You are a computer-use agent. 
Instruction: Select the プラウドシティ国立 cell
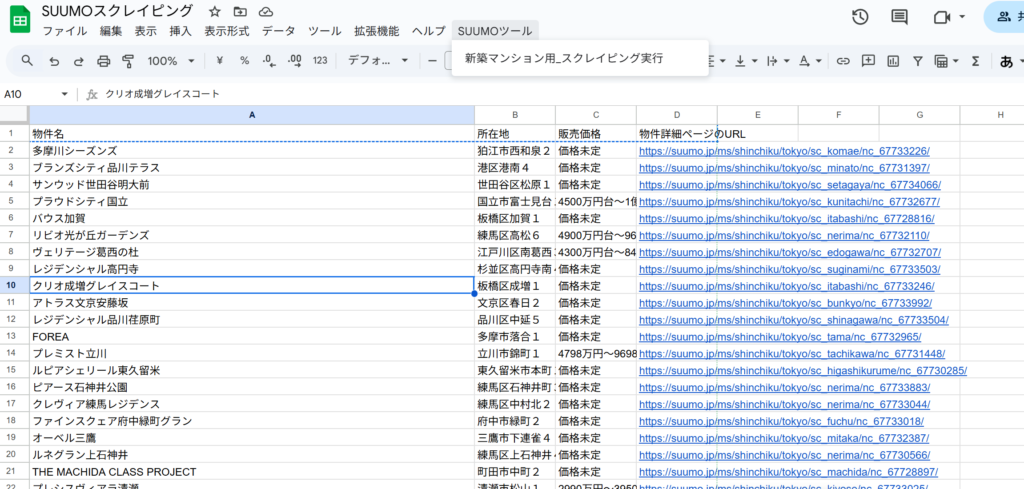tap(252, 202)
